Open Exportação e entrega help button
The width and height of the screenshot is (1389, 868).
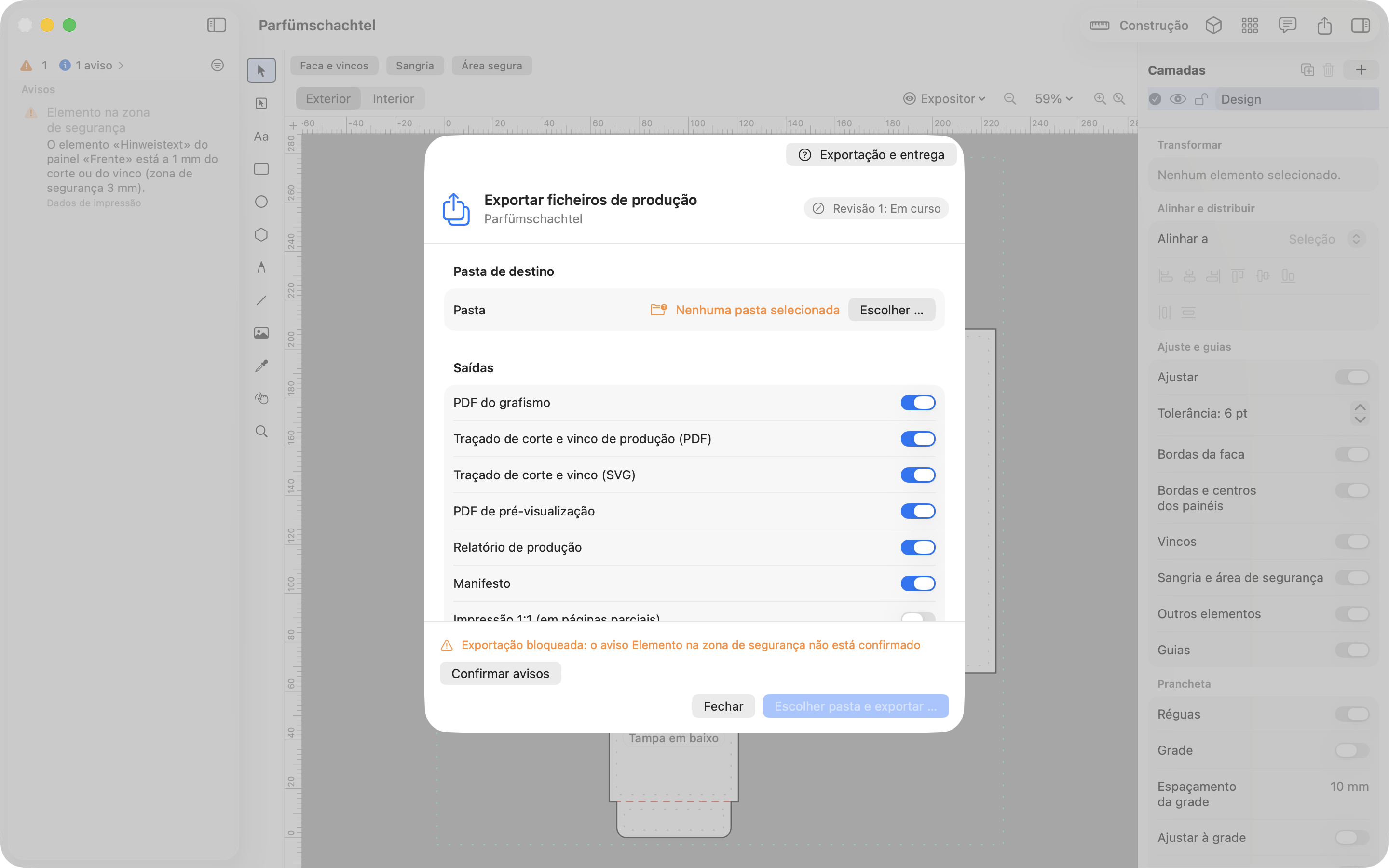[x=871, y=154]
